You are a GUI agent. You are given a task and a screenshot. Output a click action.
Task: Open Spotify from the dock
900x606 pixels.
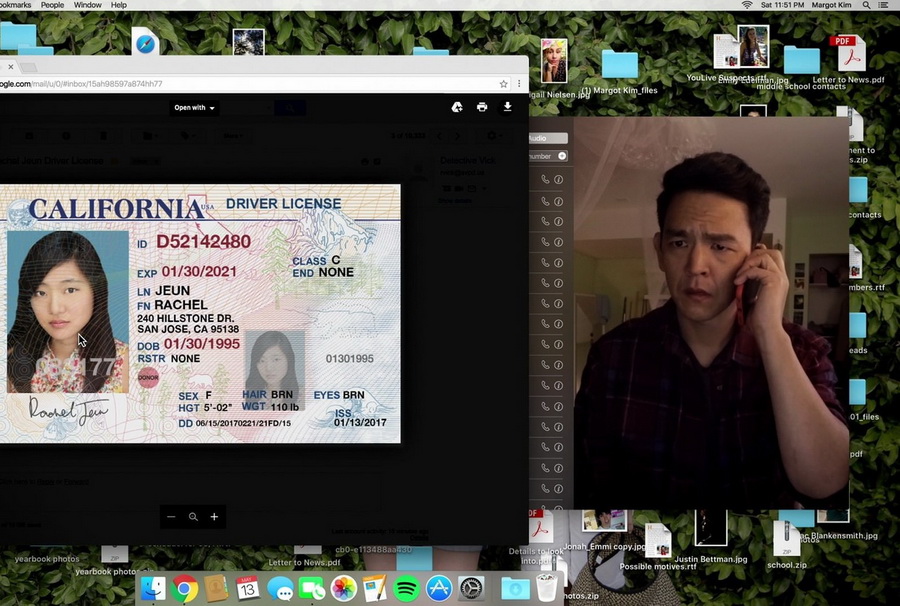pos(406,588)
